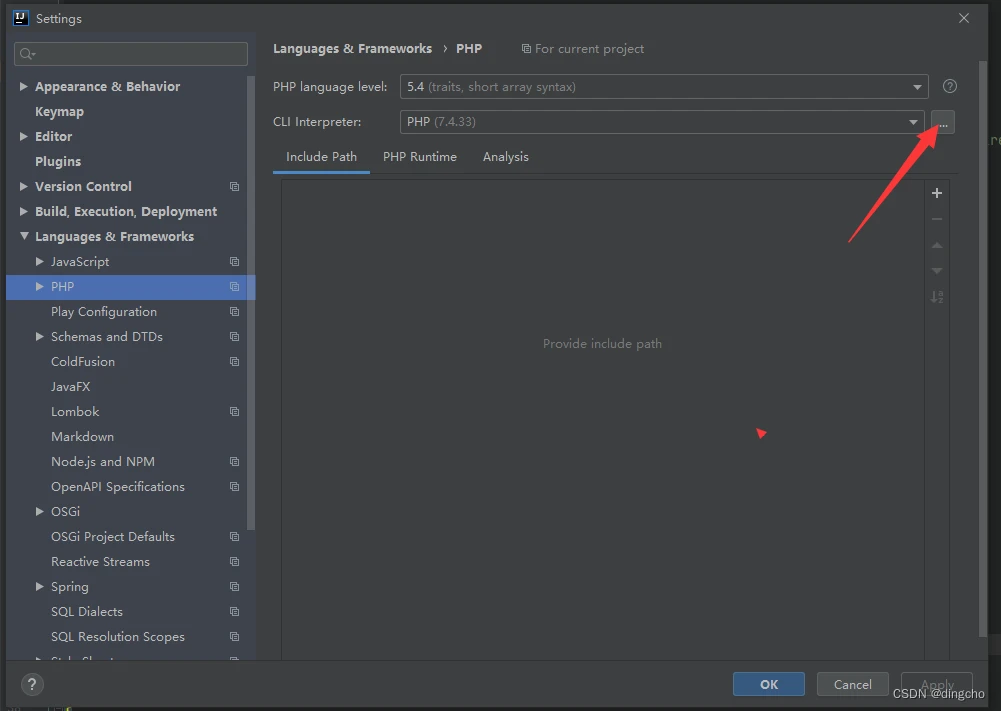Viewport: 1001px width, 711px height.
Task: Select Lombok settings
Action: pos(75,412)
